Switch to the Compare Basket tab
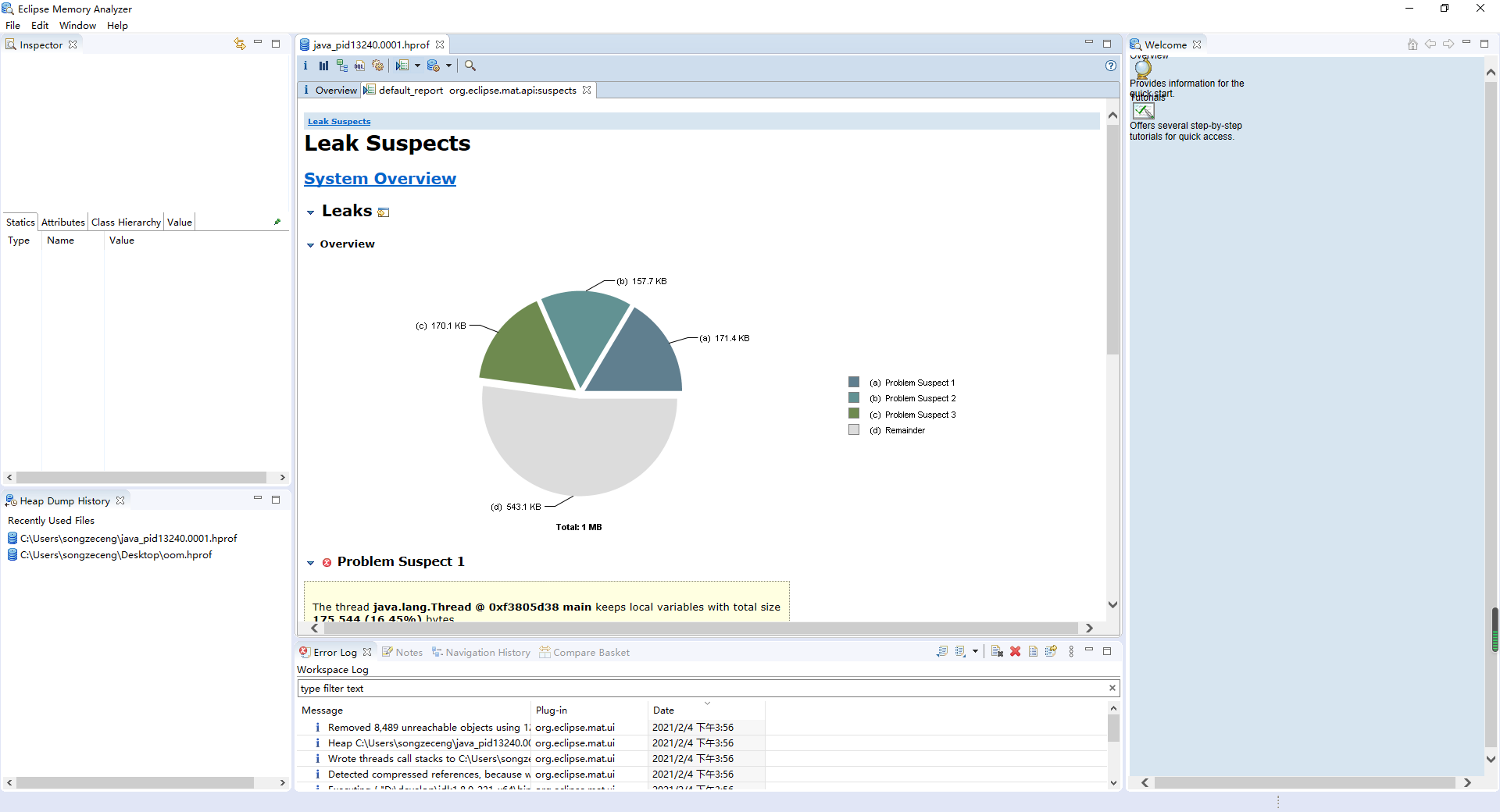Screen dimensions: 1500x812 coord(584,652)
